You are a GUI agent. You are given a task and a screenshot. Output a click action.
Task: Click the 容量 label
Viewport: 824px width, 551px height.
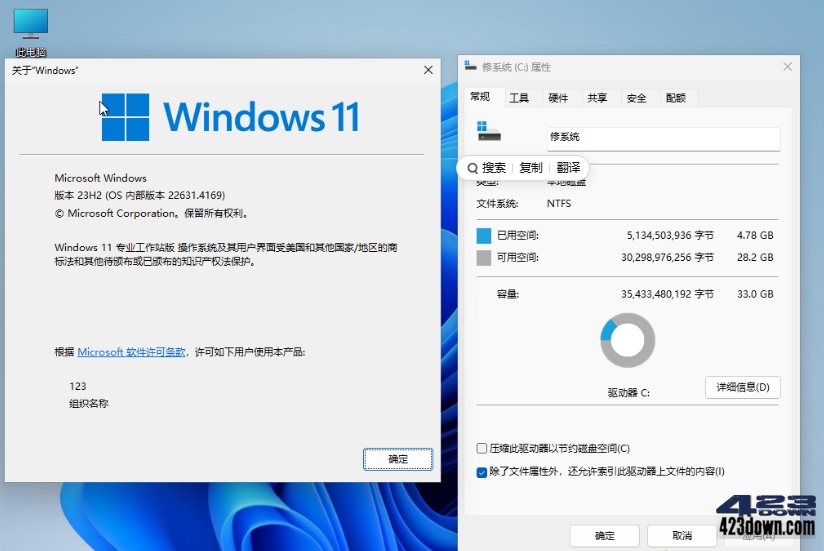(508, 294)
